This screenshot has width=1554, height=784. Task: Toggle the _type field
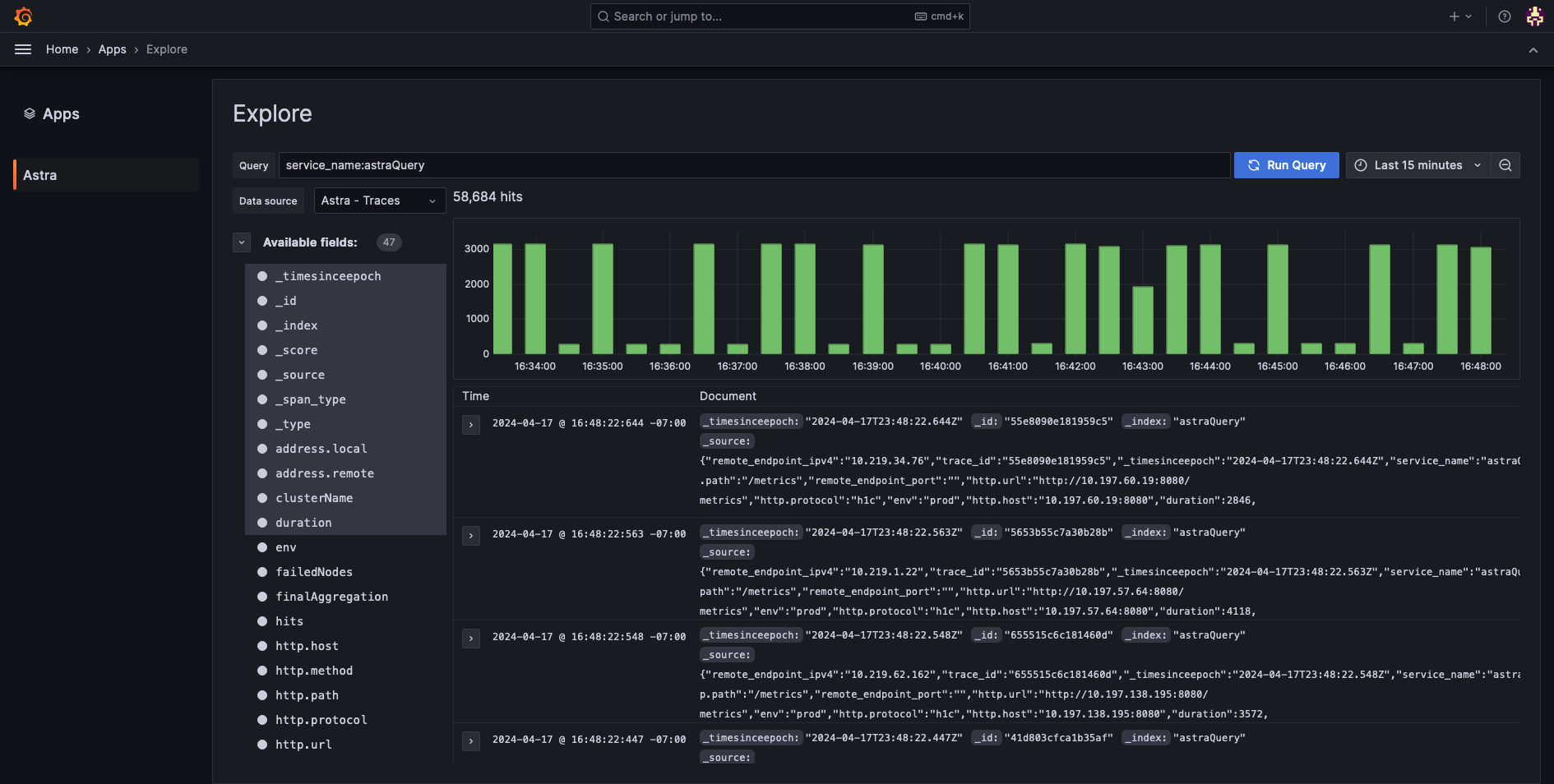pyautogui.click(x=345, y=424)
